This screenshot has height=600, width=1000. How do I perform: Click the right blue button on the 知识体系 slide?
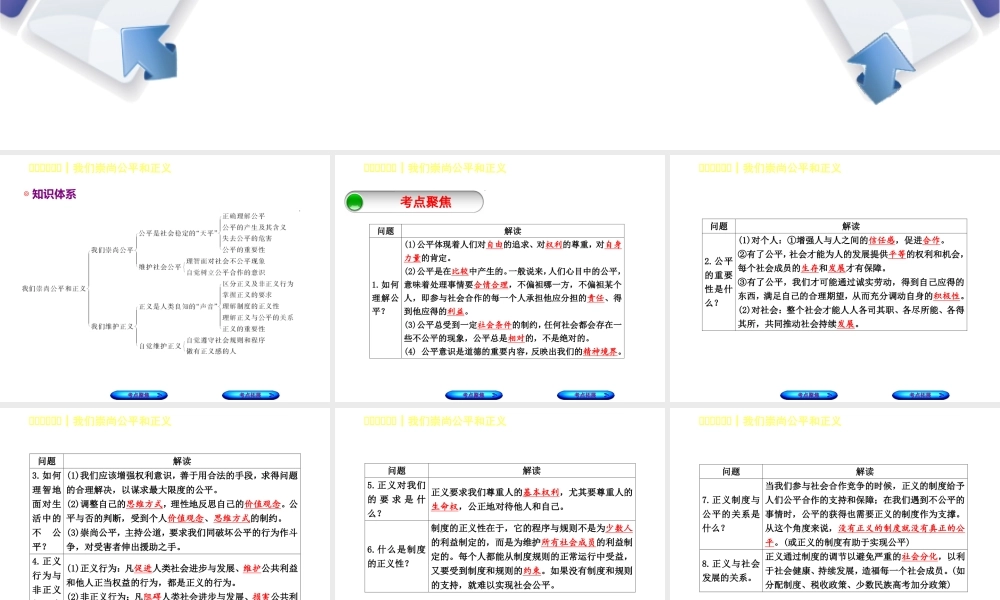pos(251,395)
